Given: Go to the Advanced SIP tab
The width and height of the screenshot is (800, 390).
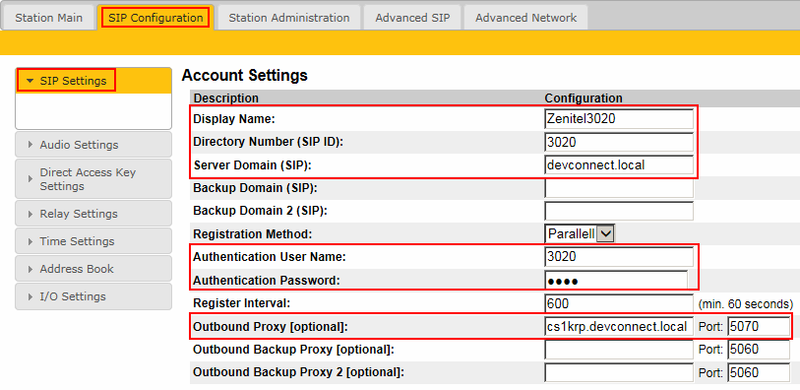Looking at the screenshot, I should 412,18.
